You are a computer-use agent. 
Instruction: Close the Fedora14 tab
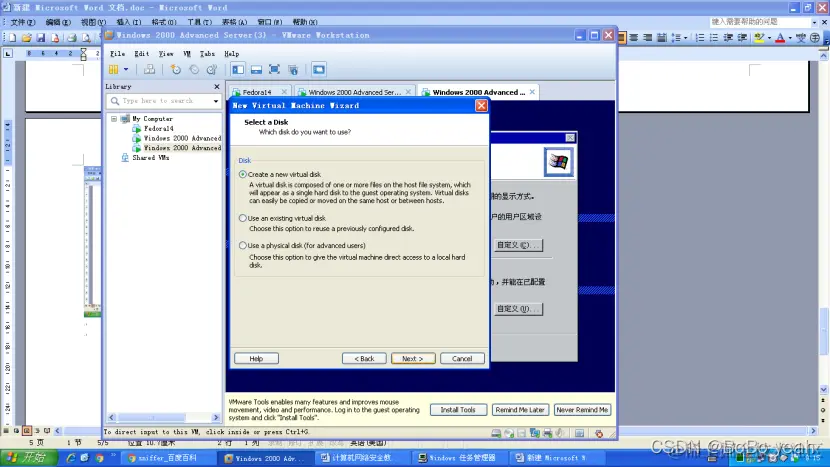click(284, 92)
